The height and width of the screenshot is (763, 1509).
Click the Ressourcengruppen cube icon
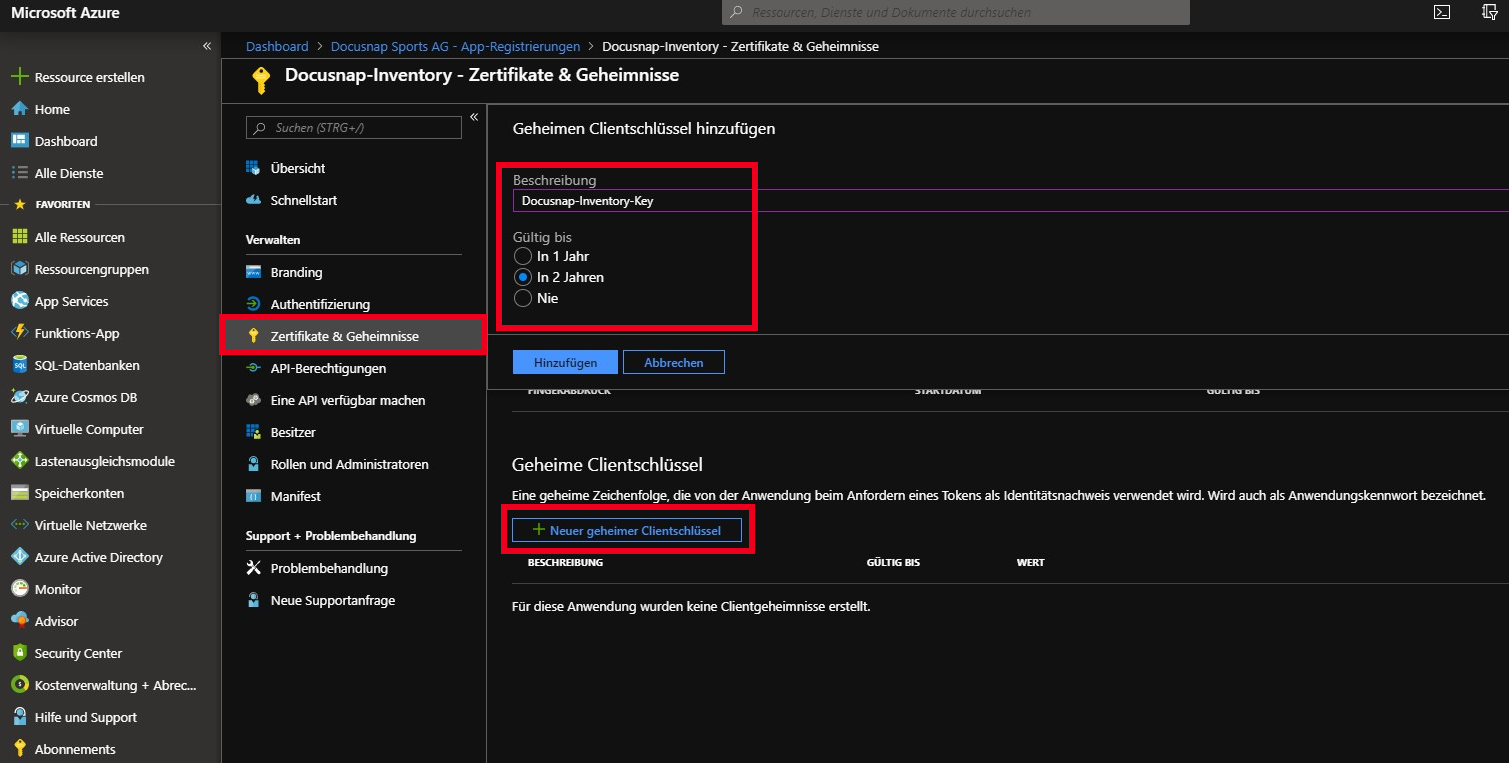pos(19,269)
